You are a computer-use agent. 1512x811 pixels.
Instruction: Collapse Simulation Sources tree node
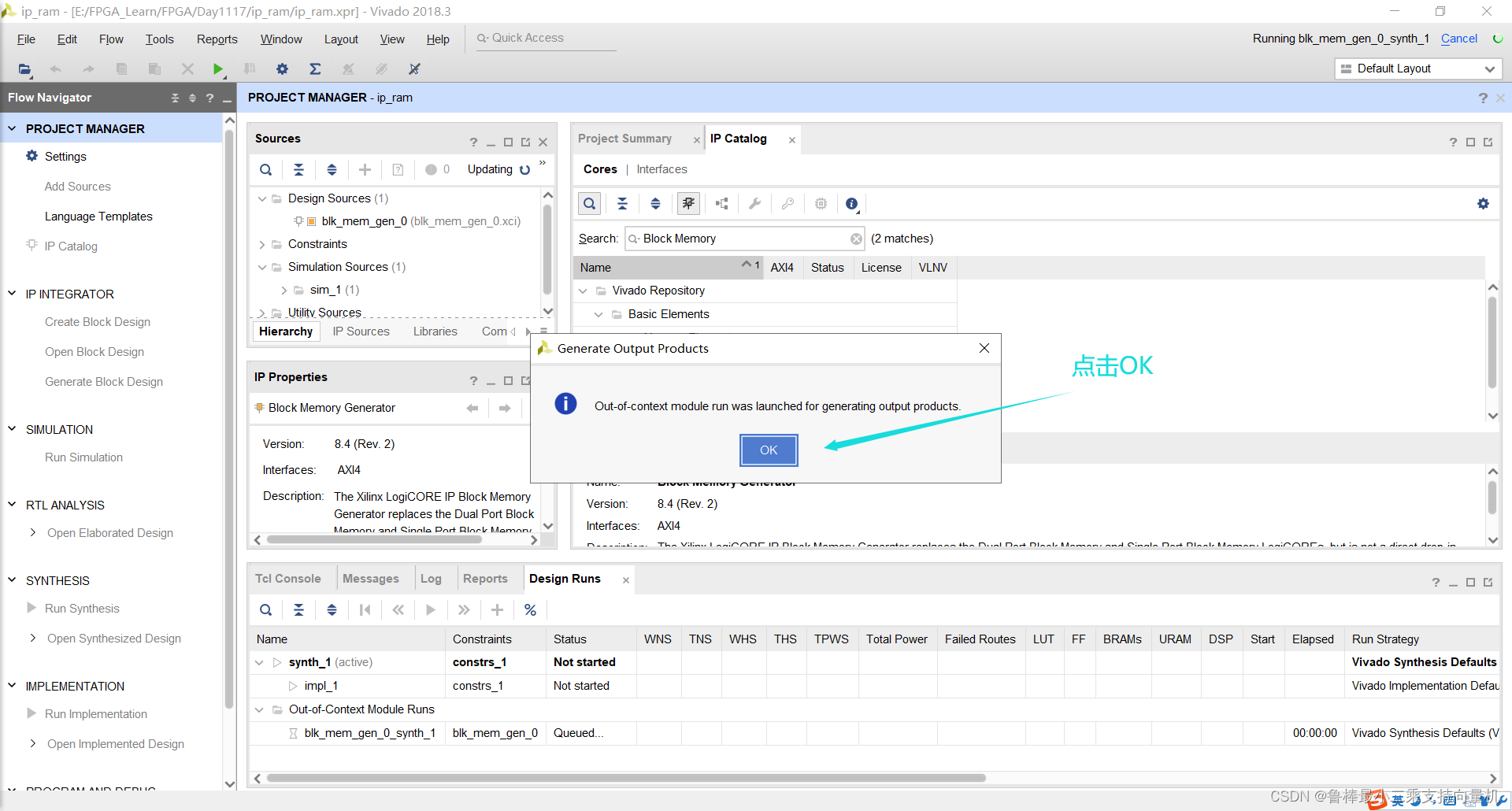coord(262,267)
